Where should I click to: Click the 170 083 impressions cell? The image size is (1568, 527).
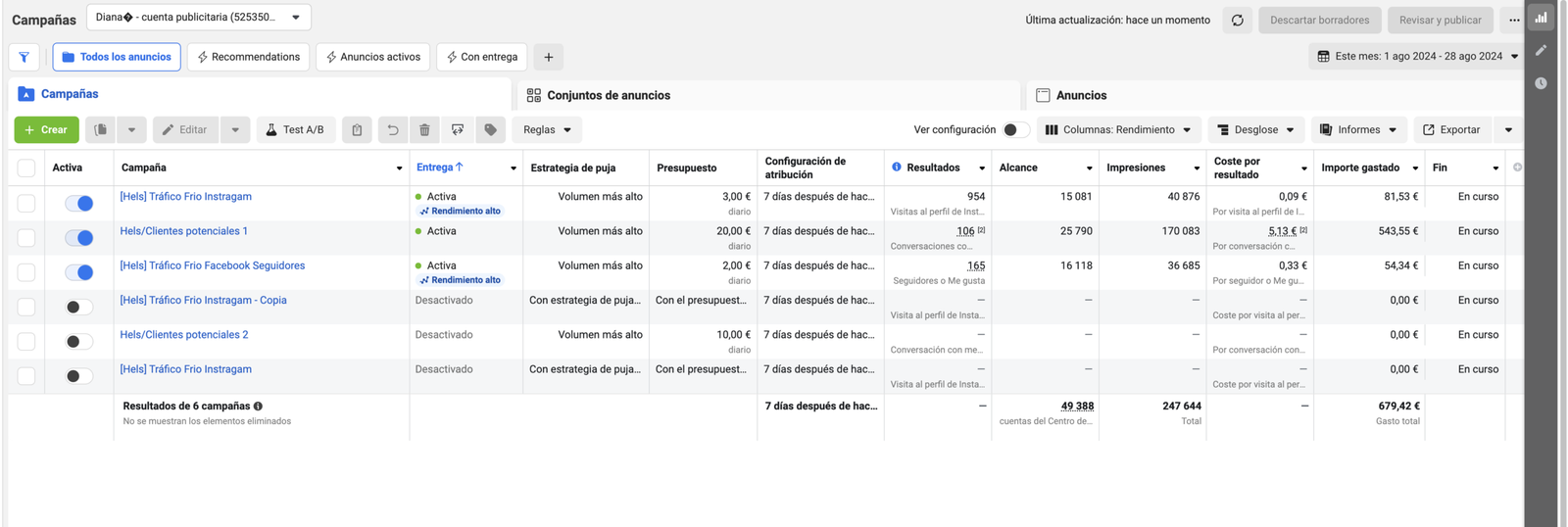(1179, 231)
